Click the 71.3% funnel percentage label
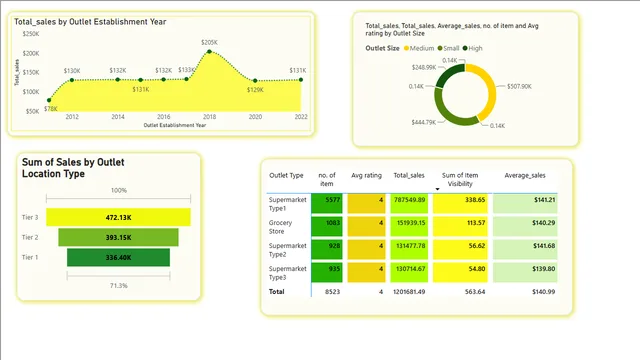The height and width of the screenshot is (360, 640). [x=118, y=286]
